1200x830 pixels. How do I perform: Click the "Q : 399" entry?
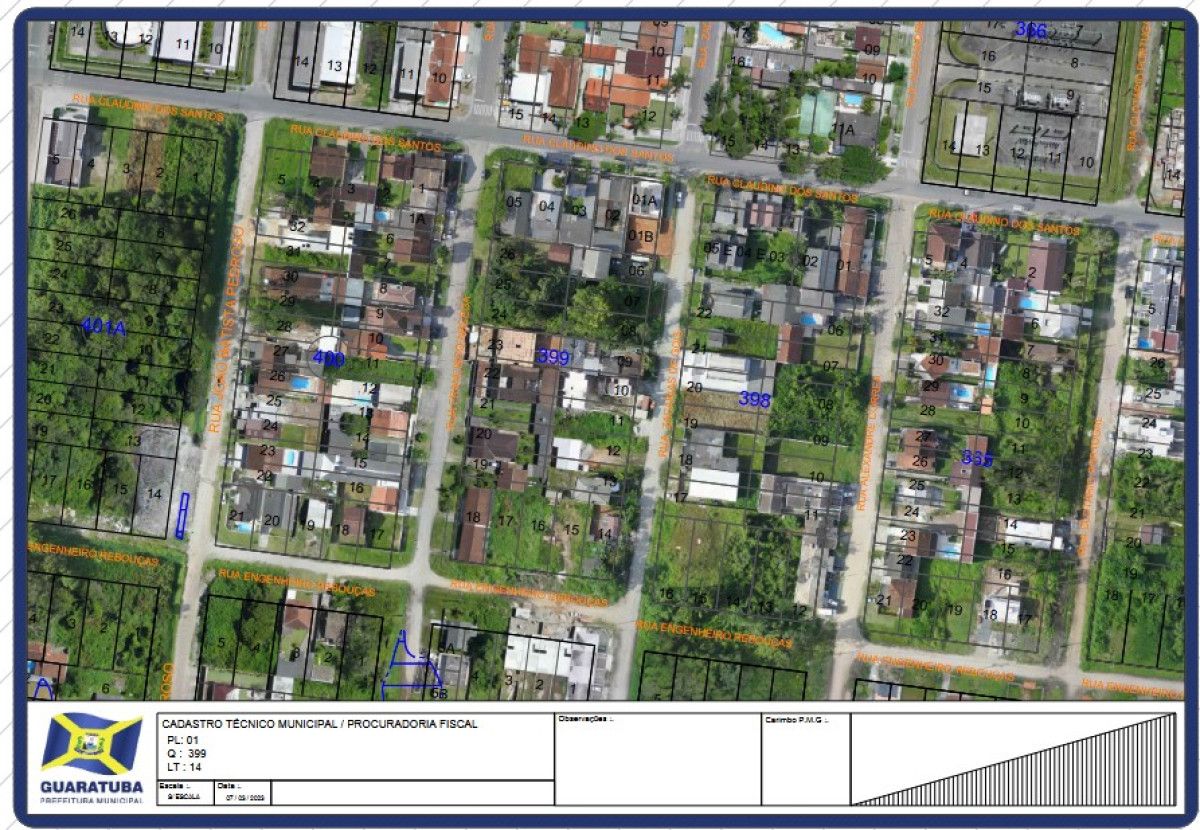(x=186, y=753)
